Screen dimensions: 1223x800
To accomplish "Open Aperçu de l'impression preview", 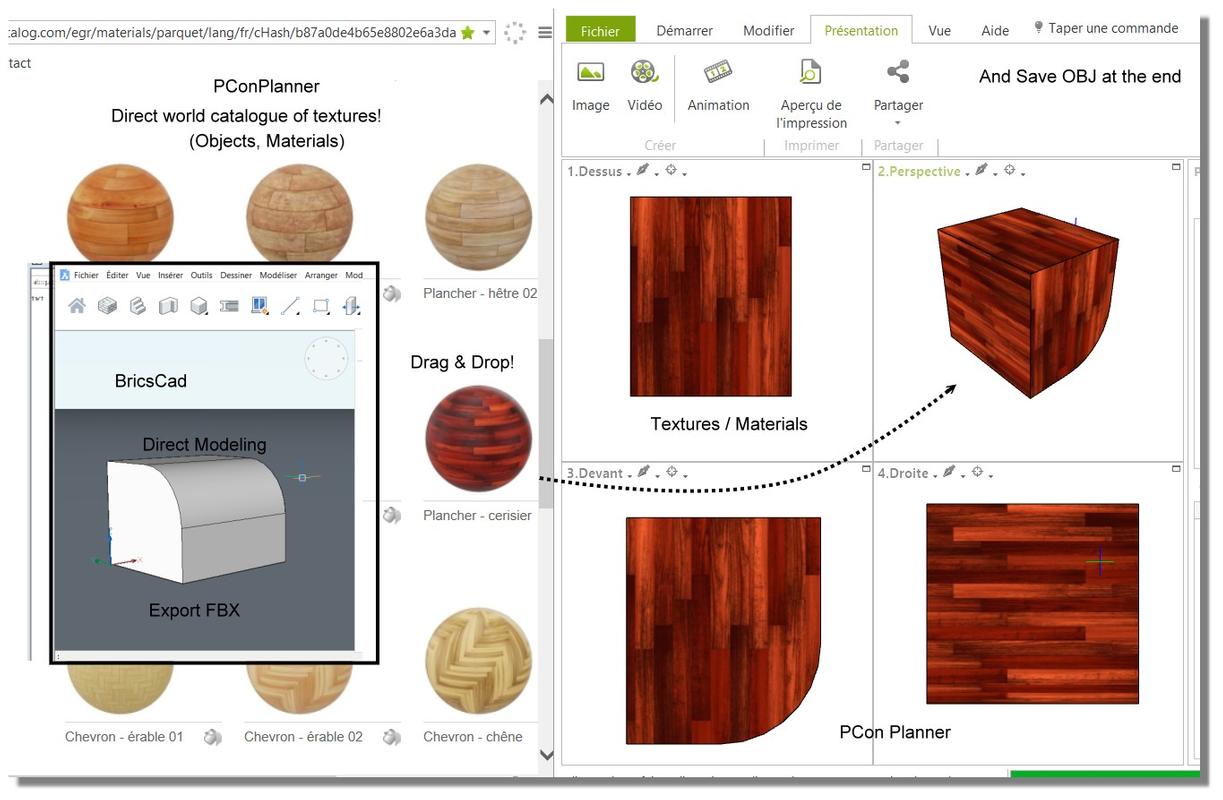I will pos(810,73).
